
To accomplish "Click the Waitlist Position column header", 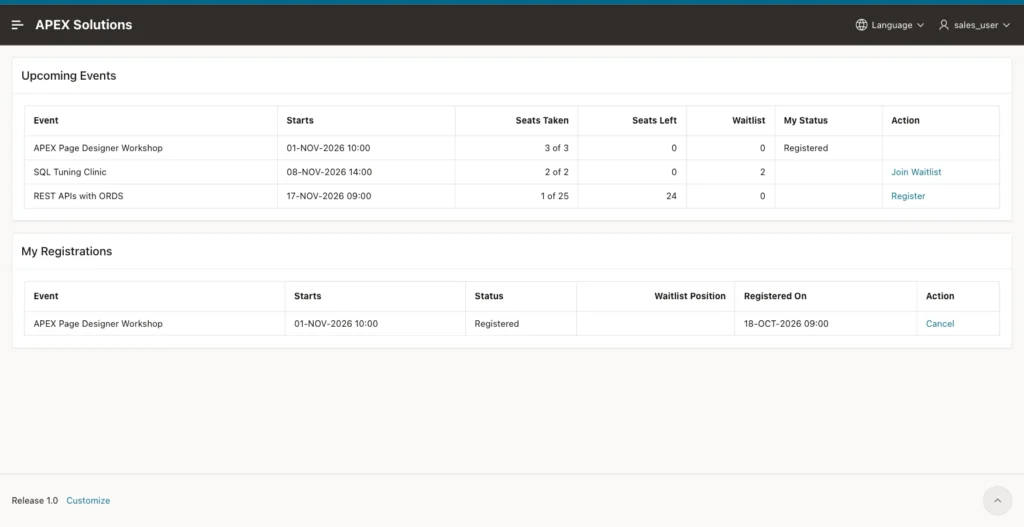I will click(x=690, y=296).
